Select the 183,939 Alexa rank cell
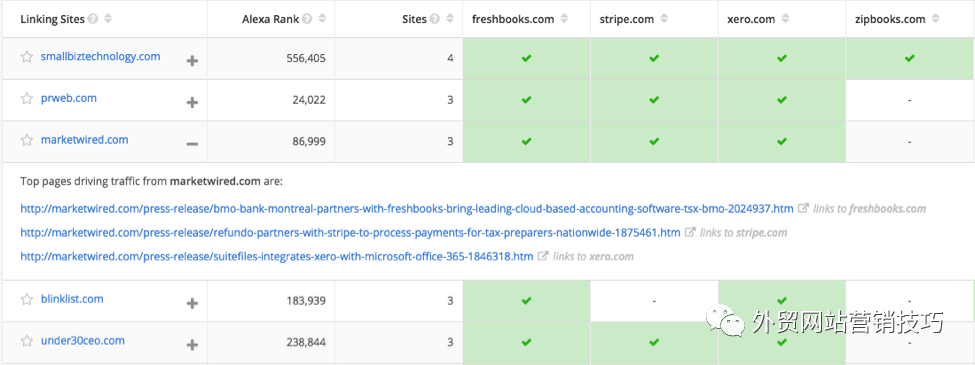 click(271, 301)
